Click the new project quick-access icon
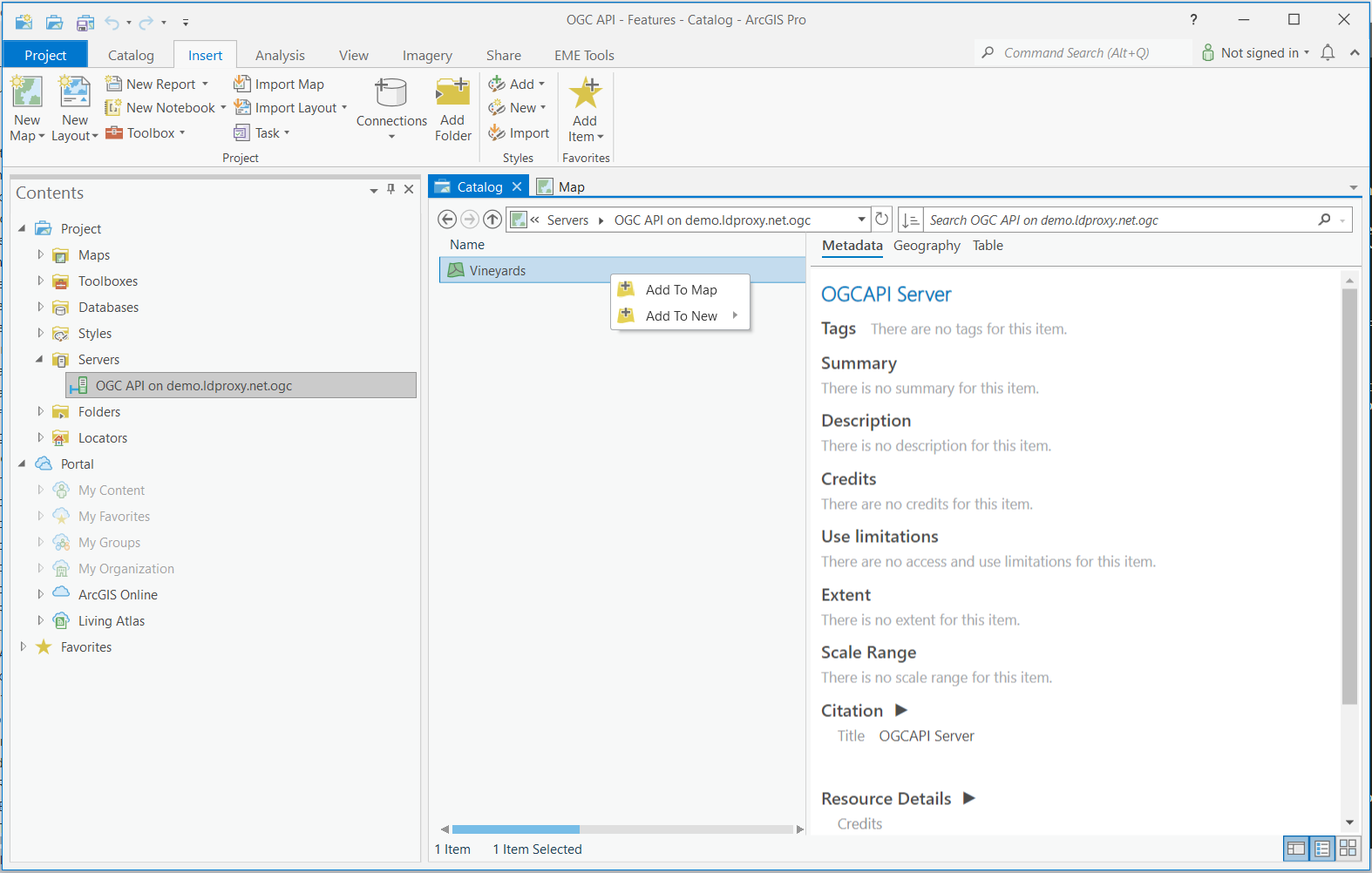Screen dimensions: 1372x873 point(24,22)
